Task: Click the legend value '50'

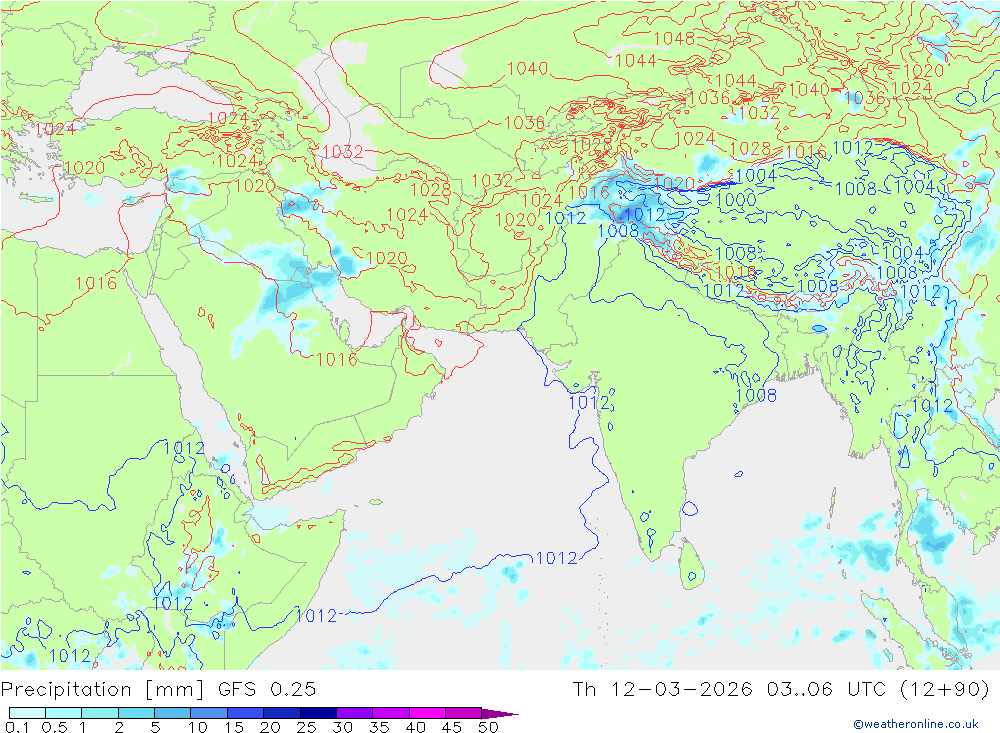Action: coord(488,727)
